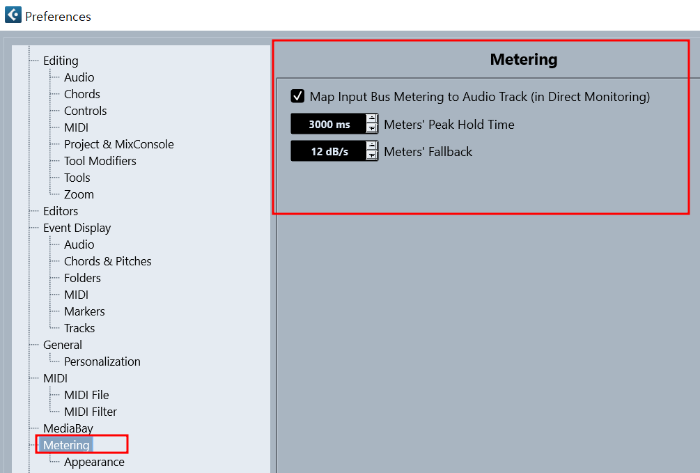Open the Tracks preferences page
700x473 pixels.
click(79, 328)
